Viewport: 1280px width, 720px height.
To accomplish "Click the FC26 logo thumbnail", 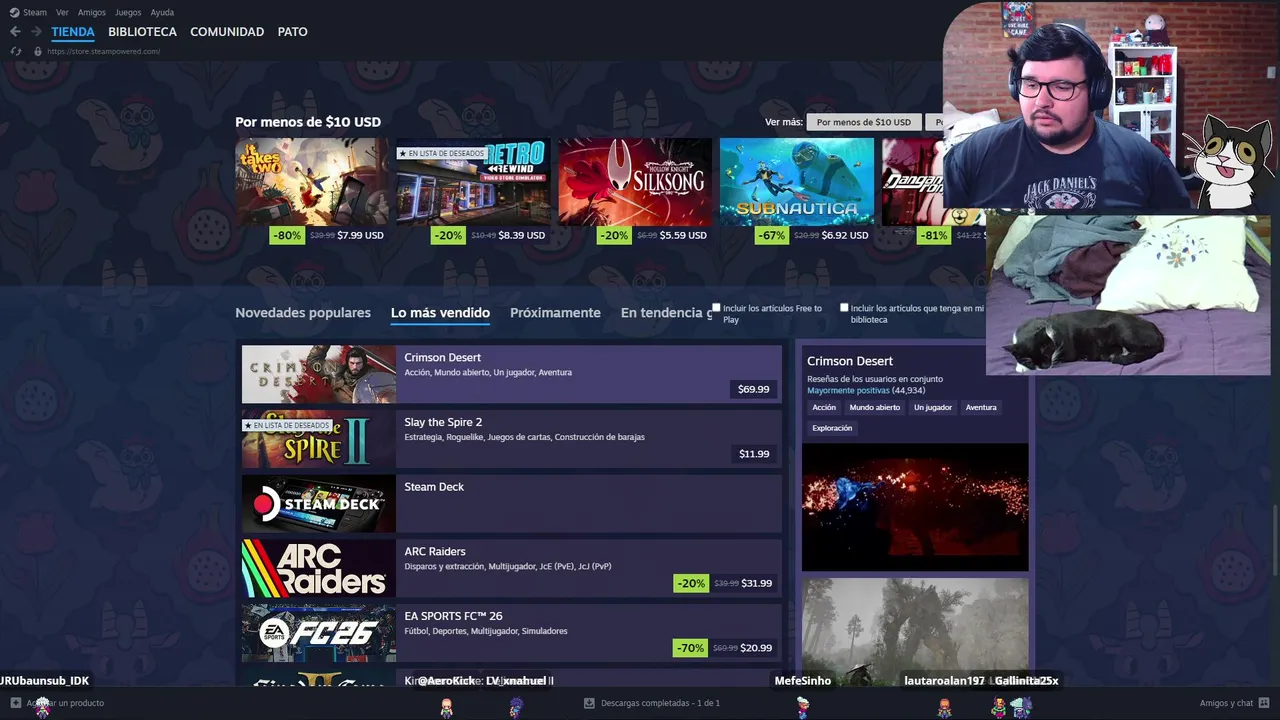I will tap(319, 633).
